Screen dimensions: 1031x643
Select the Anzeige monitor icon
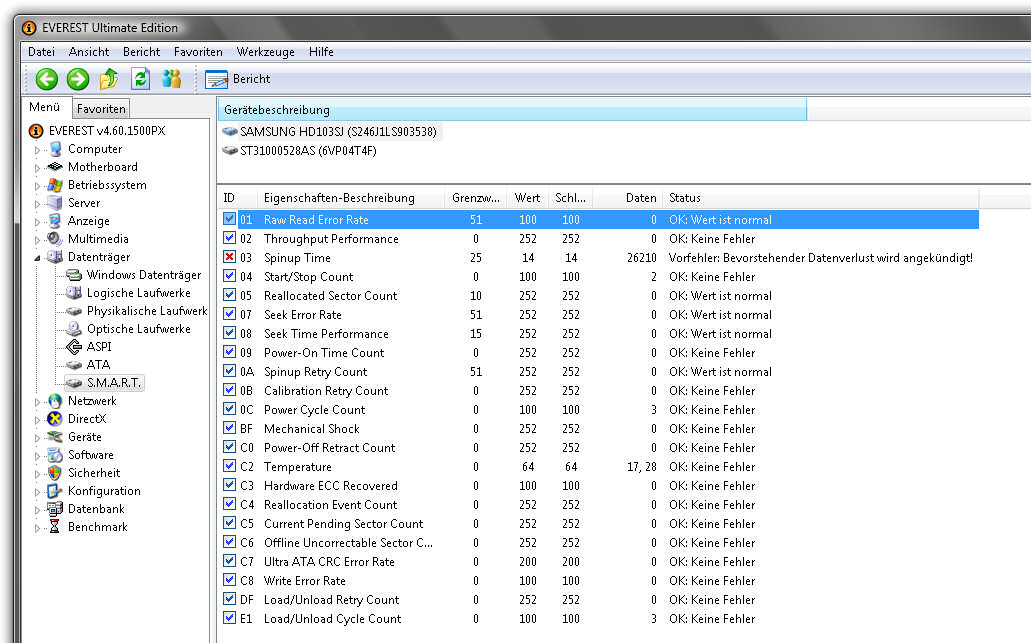[55, 221]
